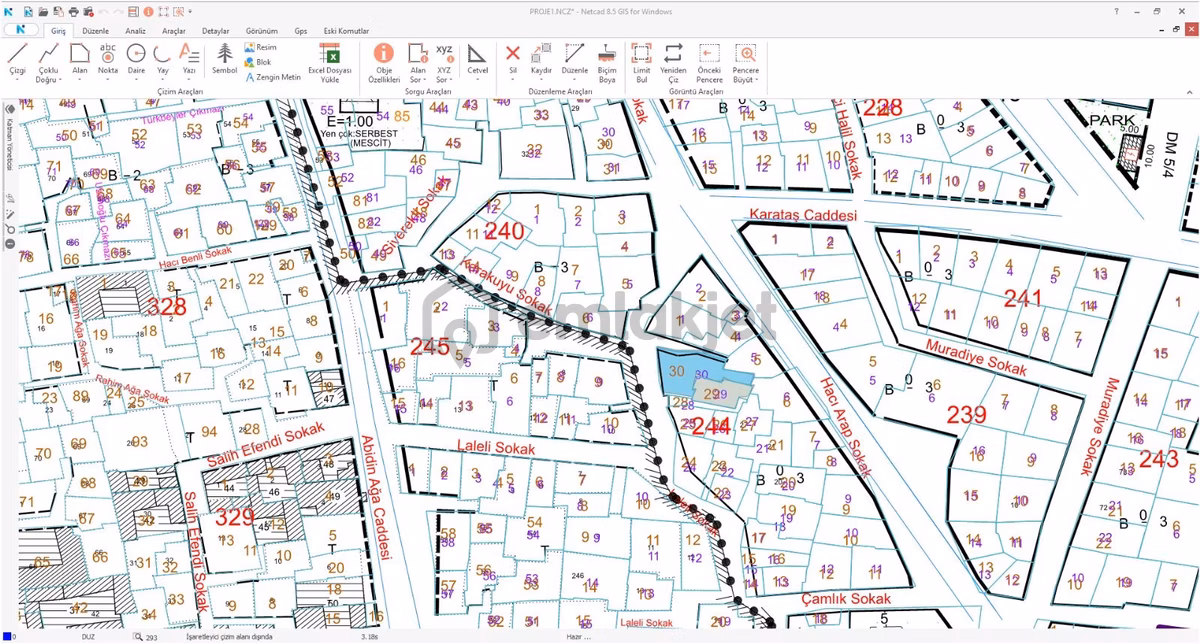This screenshot has width=1200, height=644.
Task: Open the Sembol symbol tool
Action: pos(225,59)
